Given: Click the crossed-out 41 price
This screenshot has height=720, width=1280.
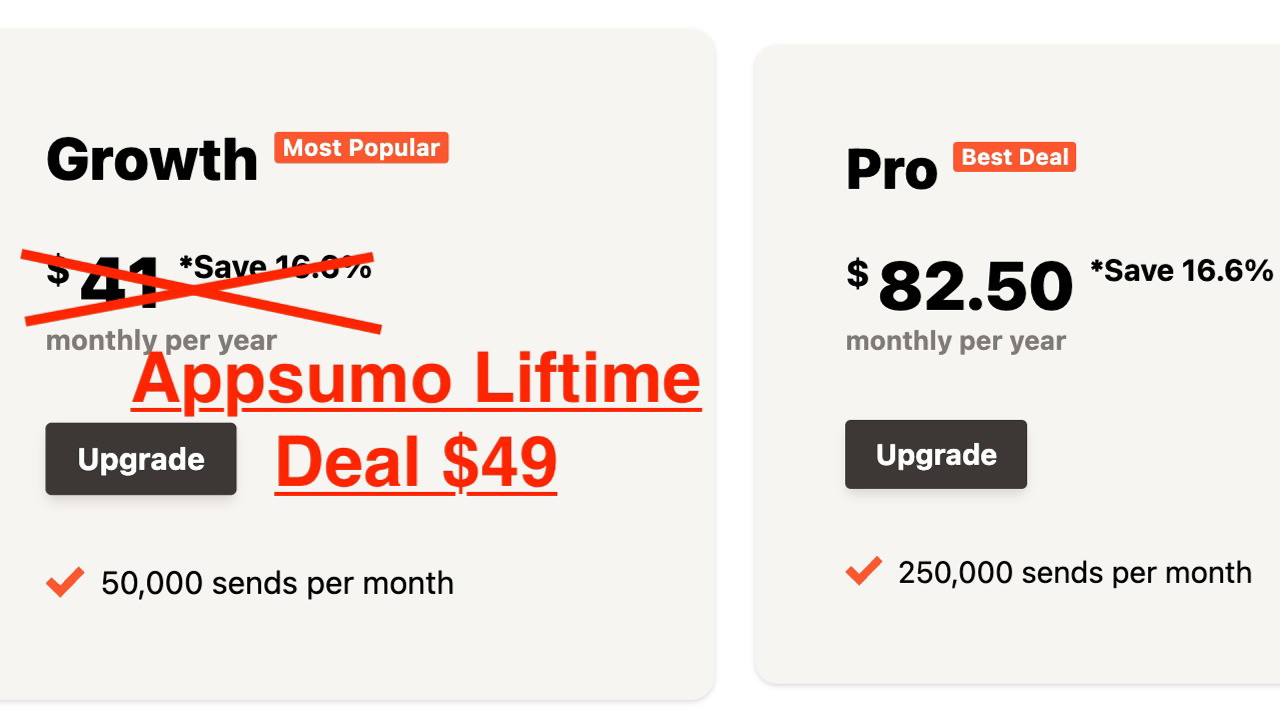Looking at the screenshot, I should 121,284.
